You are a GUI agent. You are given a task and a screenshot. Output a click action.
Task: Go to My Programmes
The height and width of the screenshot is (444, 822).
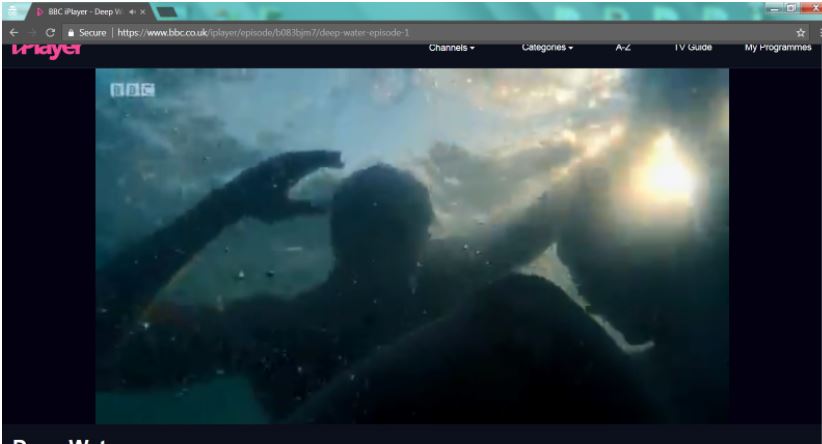click(x=778, y=48)
